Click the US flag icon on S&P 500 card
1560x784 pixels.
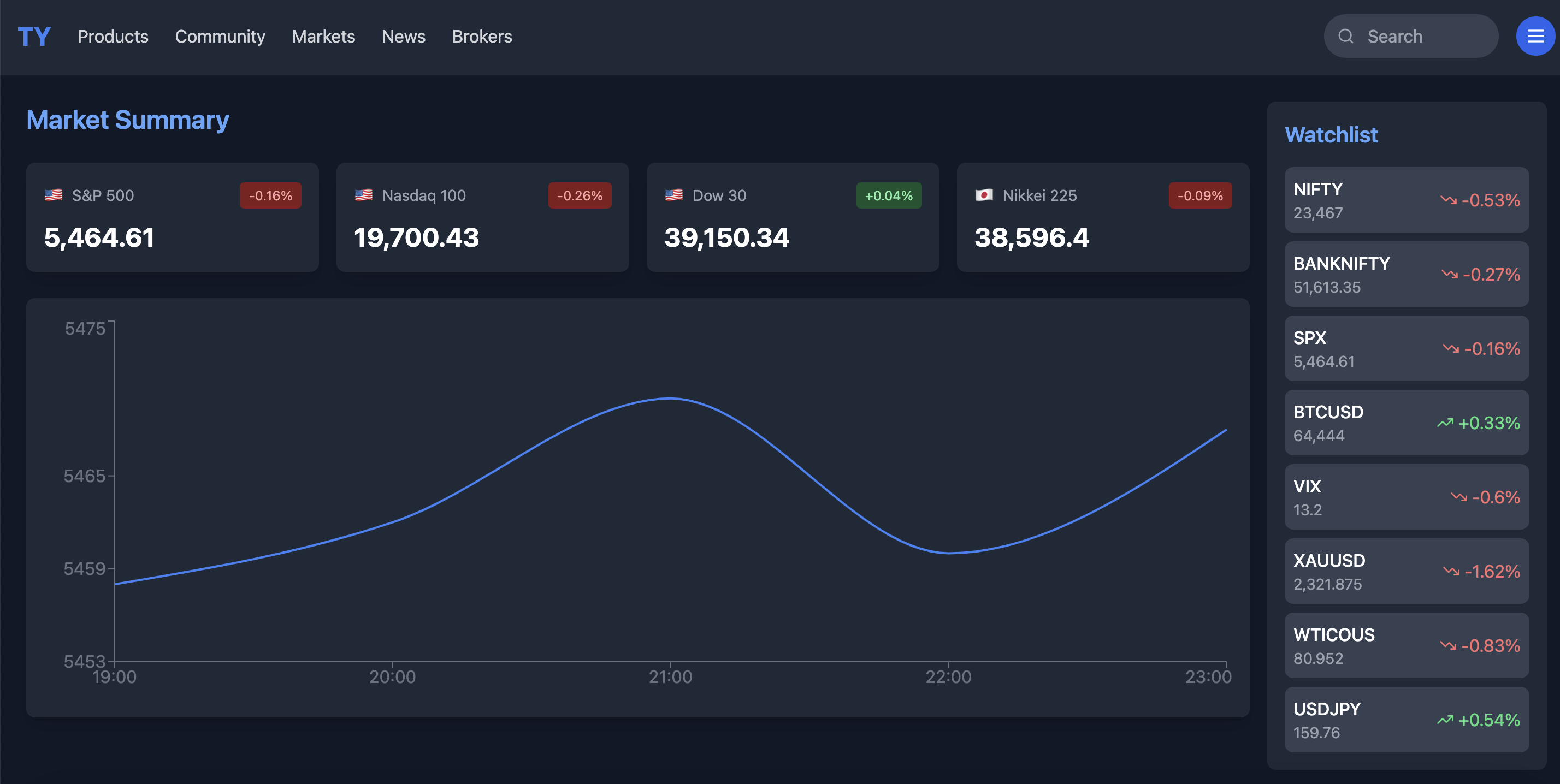pos(54,195)
